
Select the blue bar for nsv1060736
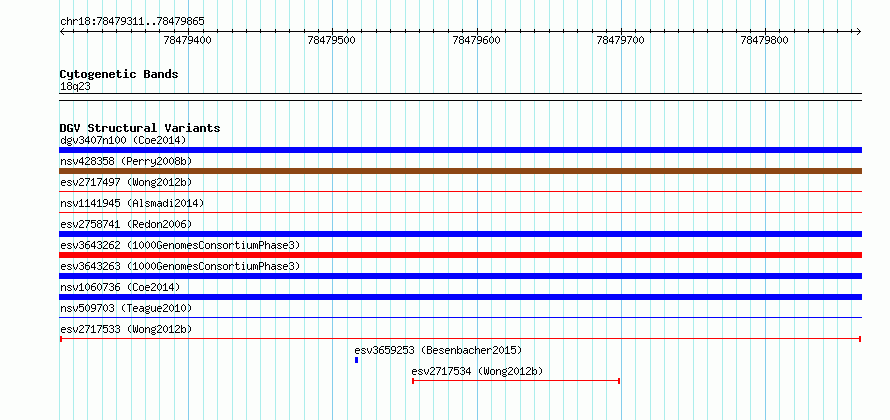[460, 297]
